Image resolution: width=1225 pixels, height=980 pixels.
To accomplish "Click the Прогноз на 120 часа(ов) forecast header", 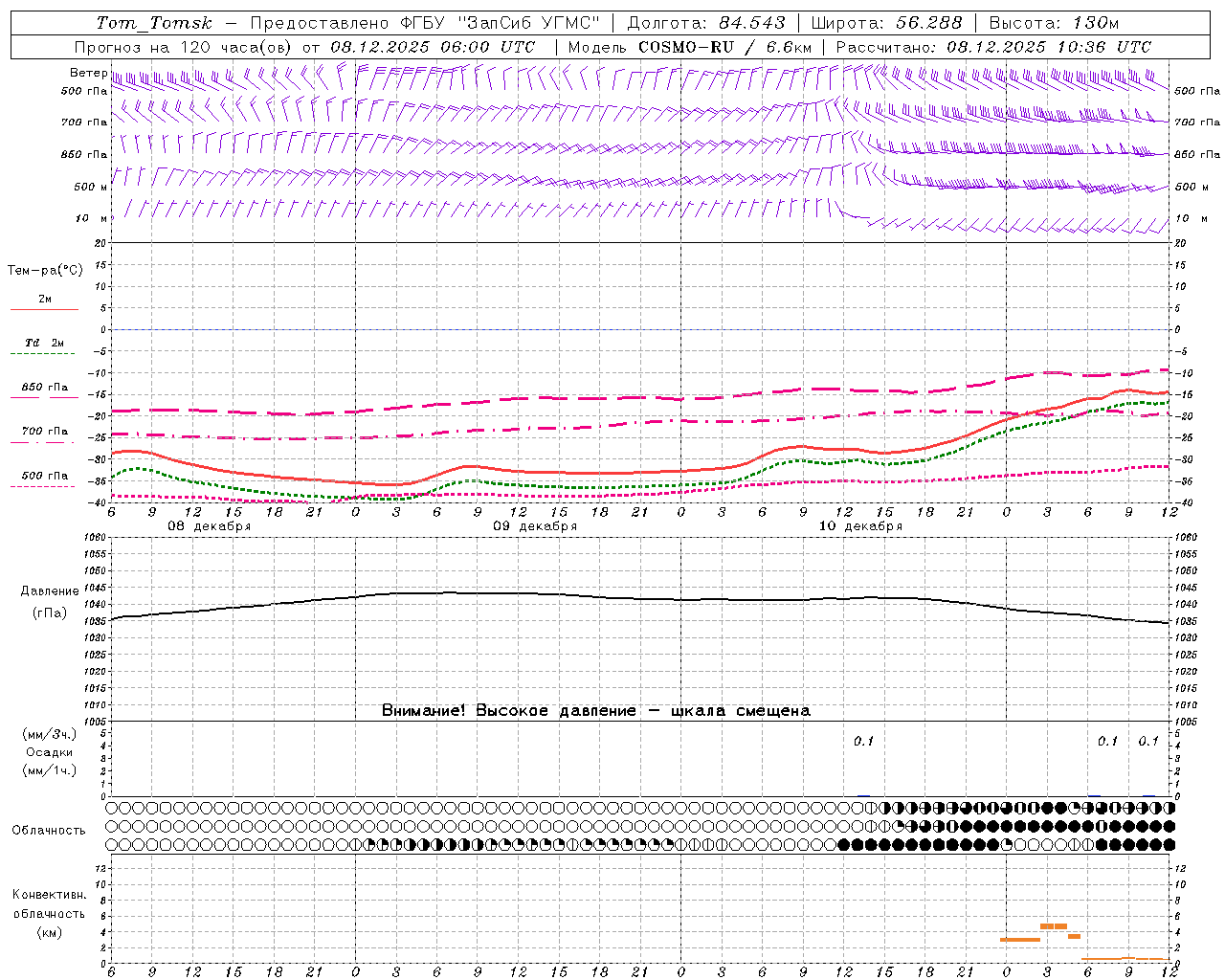I will point(185,47).
